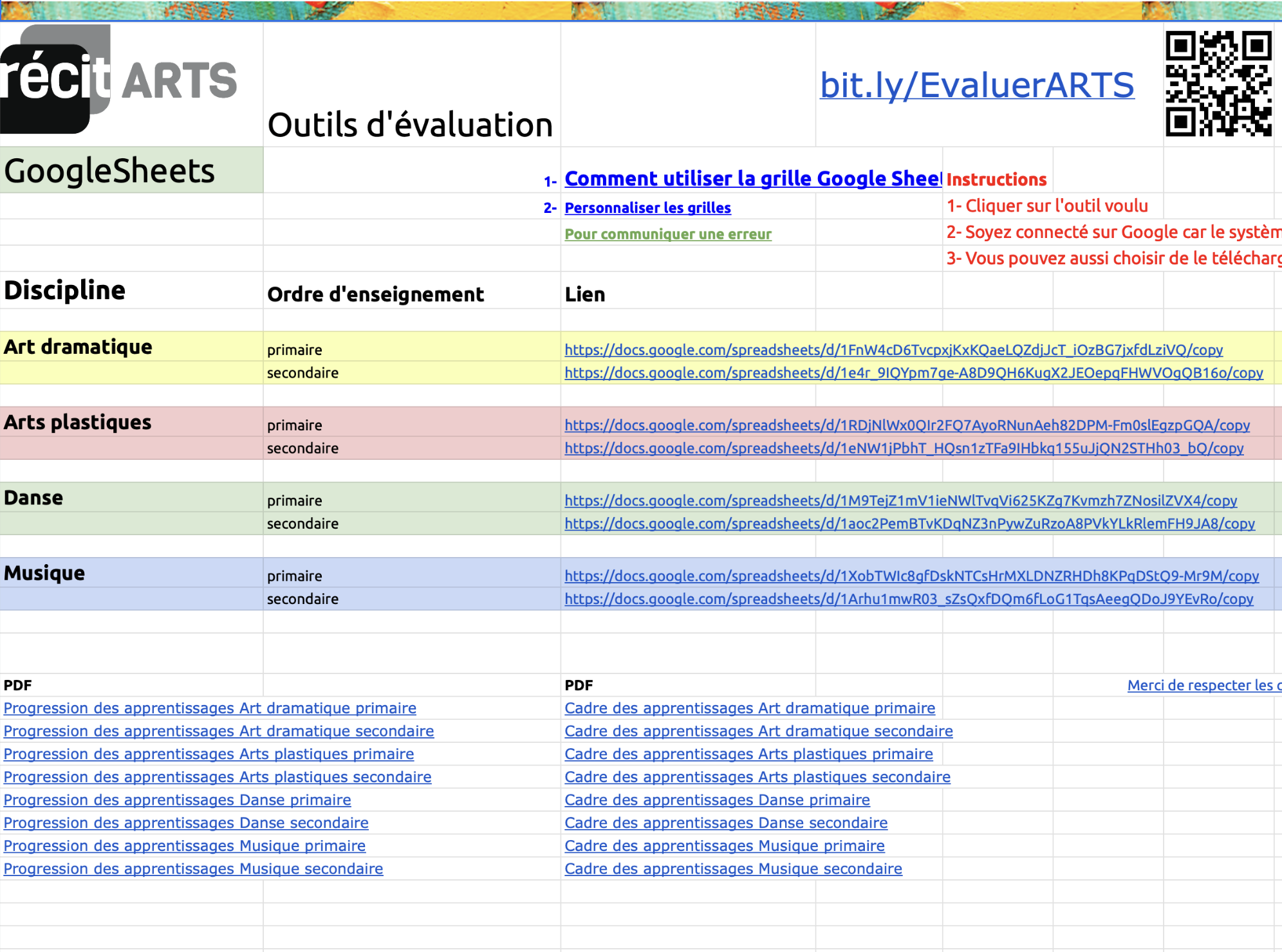Open Comment utiliser la grille Google Sheets link
Viewport: 1282px width, 952px height.
[x=753, y=179]
